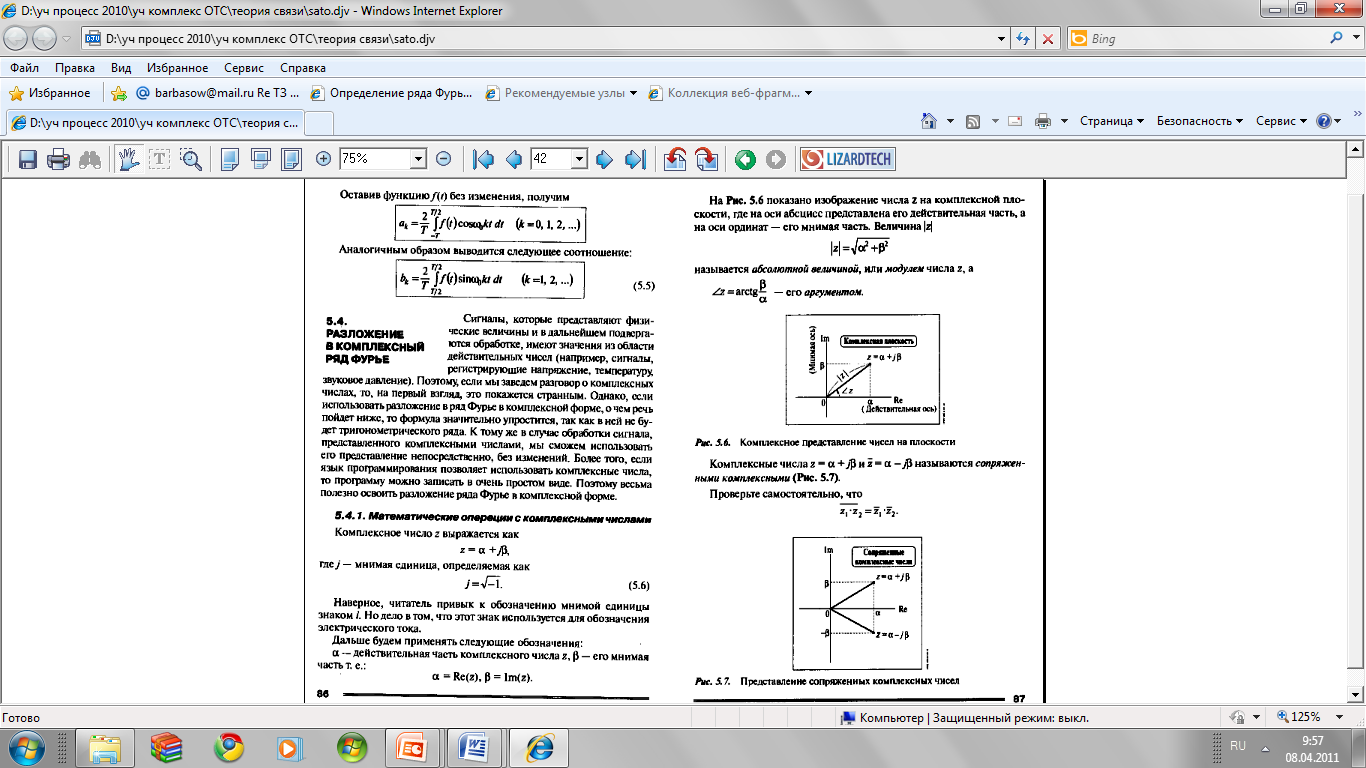
Task: Expand the Страница command menu
Action: [1112, 121]
